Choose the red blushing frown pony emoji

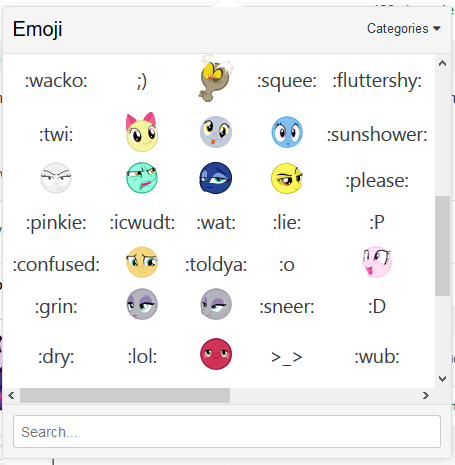click(216, 354)
